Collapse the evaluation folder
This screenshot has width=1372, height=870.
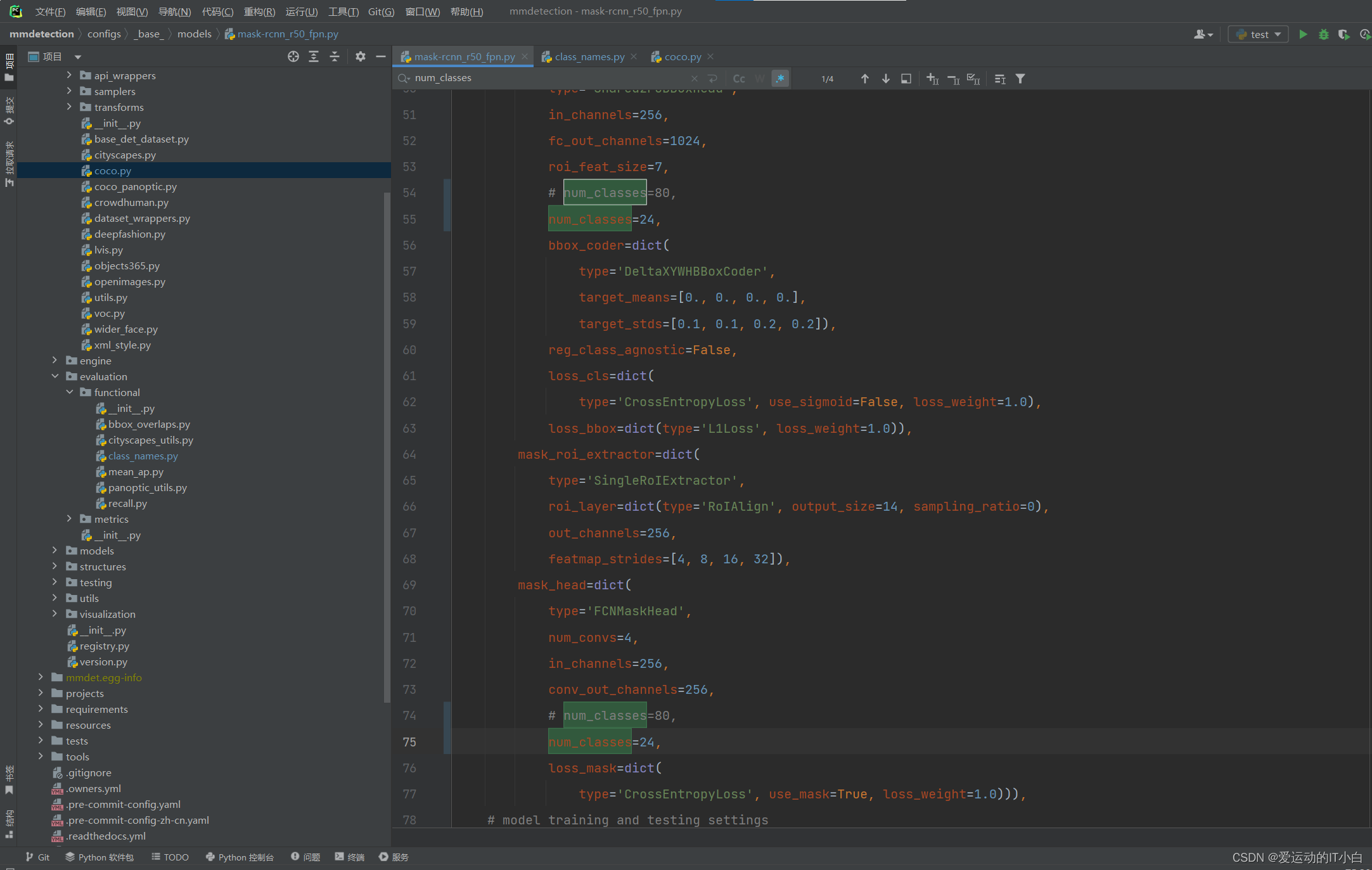click(55, 376)
